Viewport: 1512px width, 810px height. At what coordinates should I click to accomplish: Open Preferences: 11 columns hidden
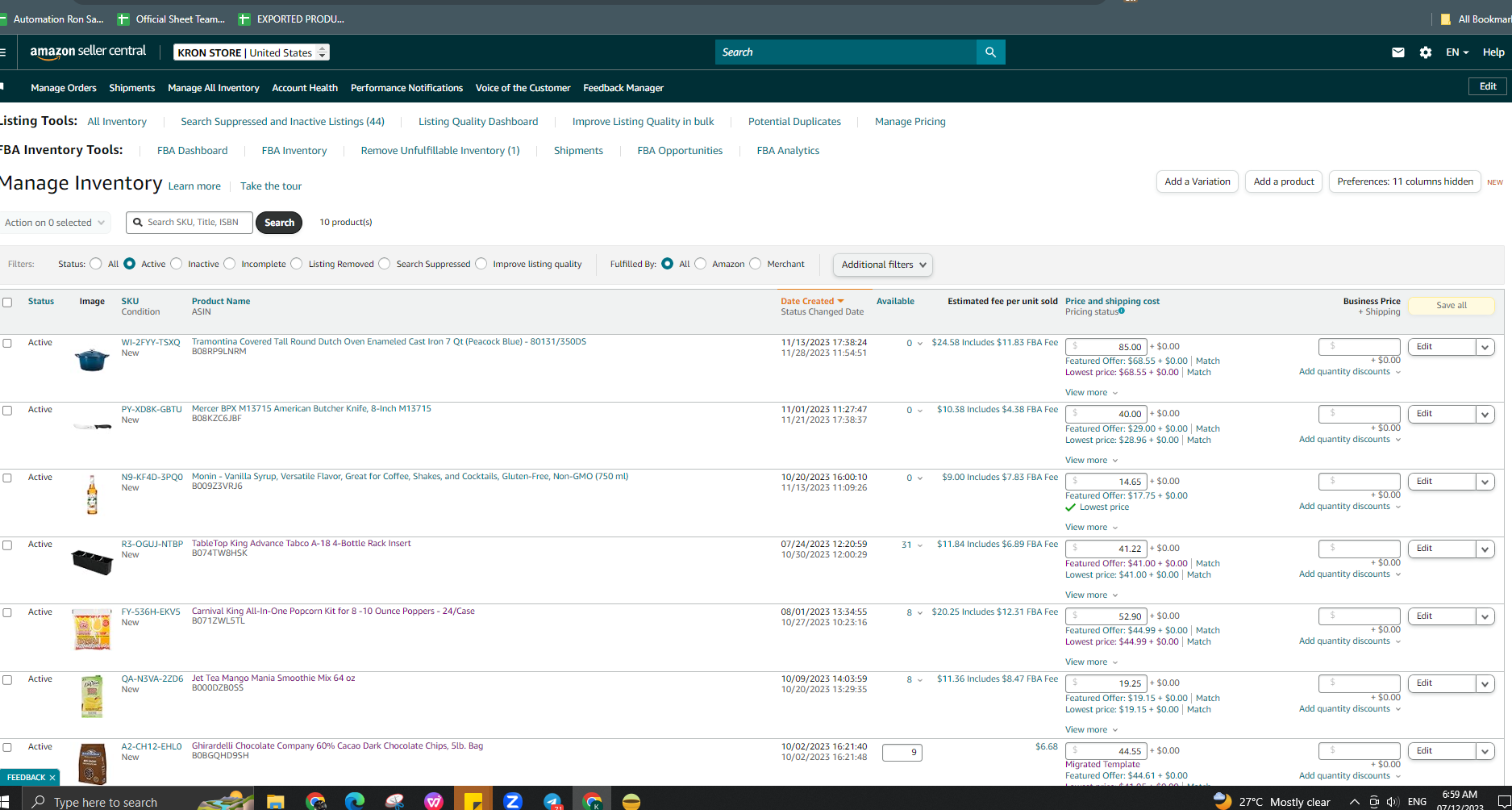tap(1405, 182)
